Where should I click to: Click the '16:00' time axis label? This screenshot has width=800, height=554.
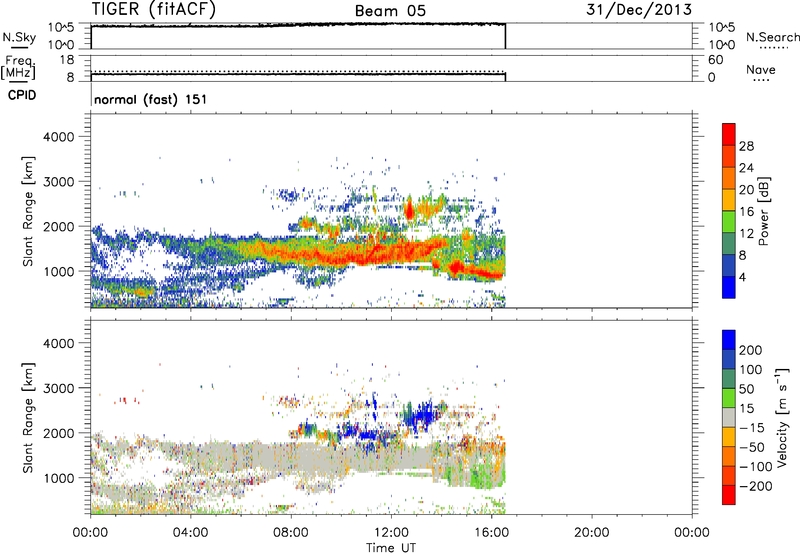point(491,533)
